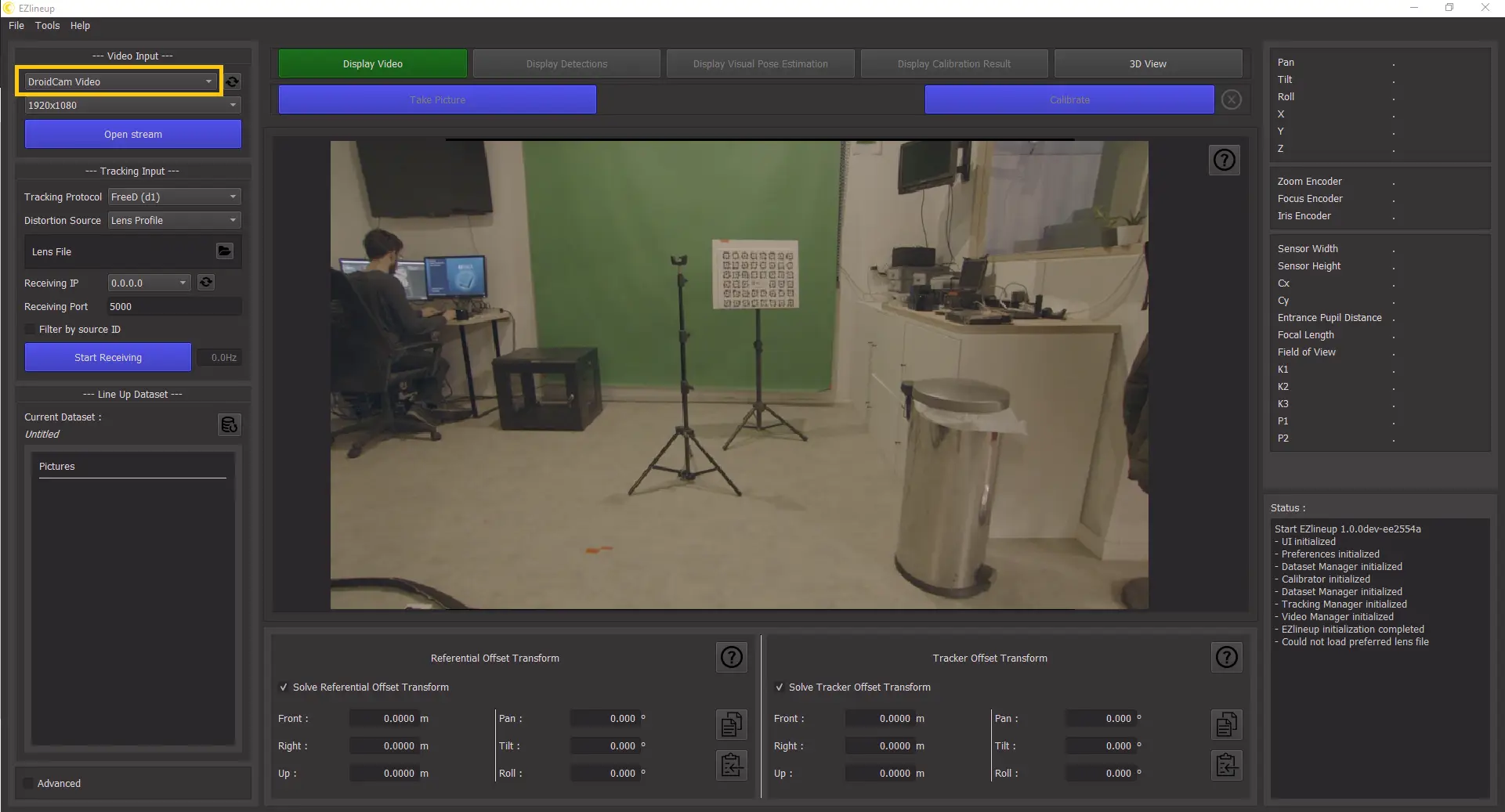Viewport: 1505px width, 812px height.
Task: Uncheck Solve Referential Offset Transform
Action: [x=284, y=687]
